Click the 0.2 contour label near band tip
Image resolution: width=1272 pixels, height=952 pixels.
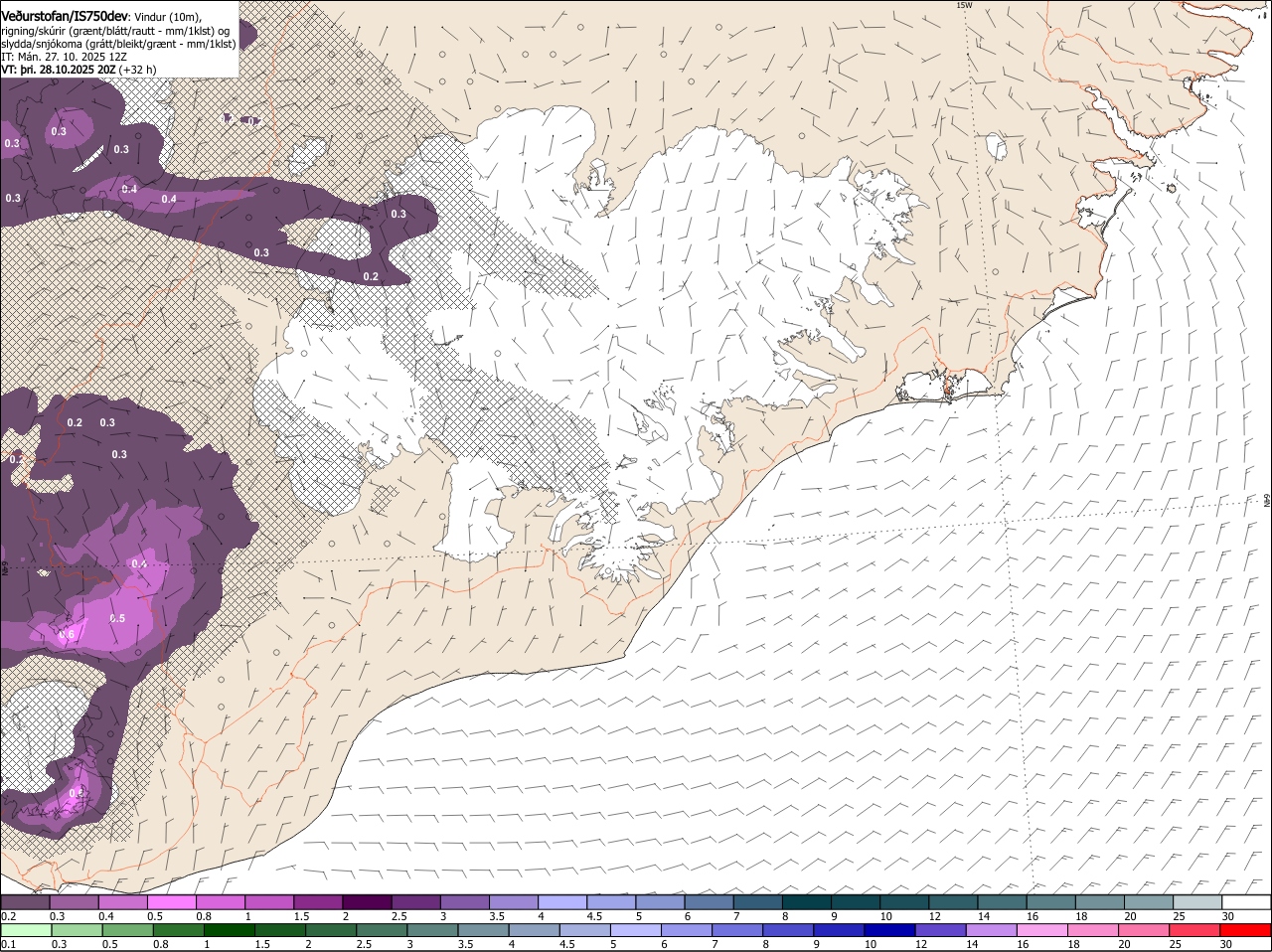click(371, 276)
